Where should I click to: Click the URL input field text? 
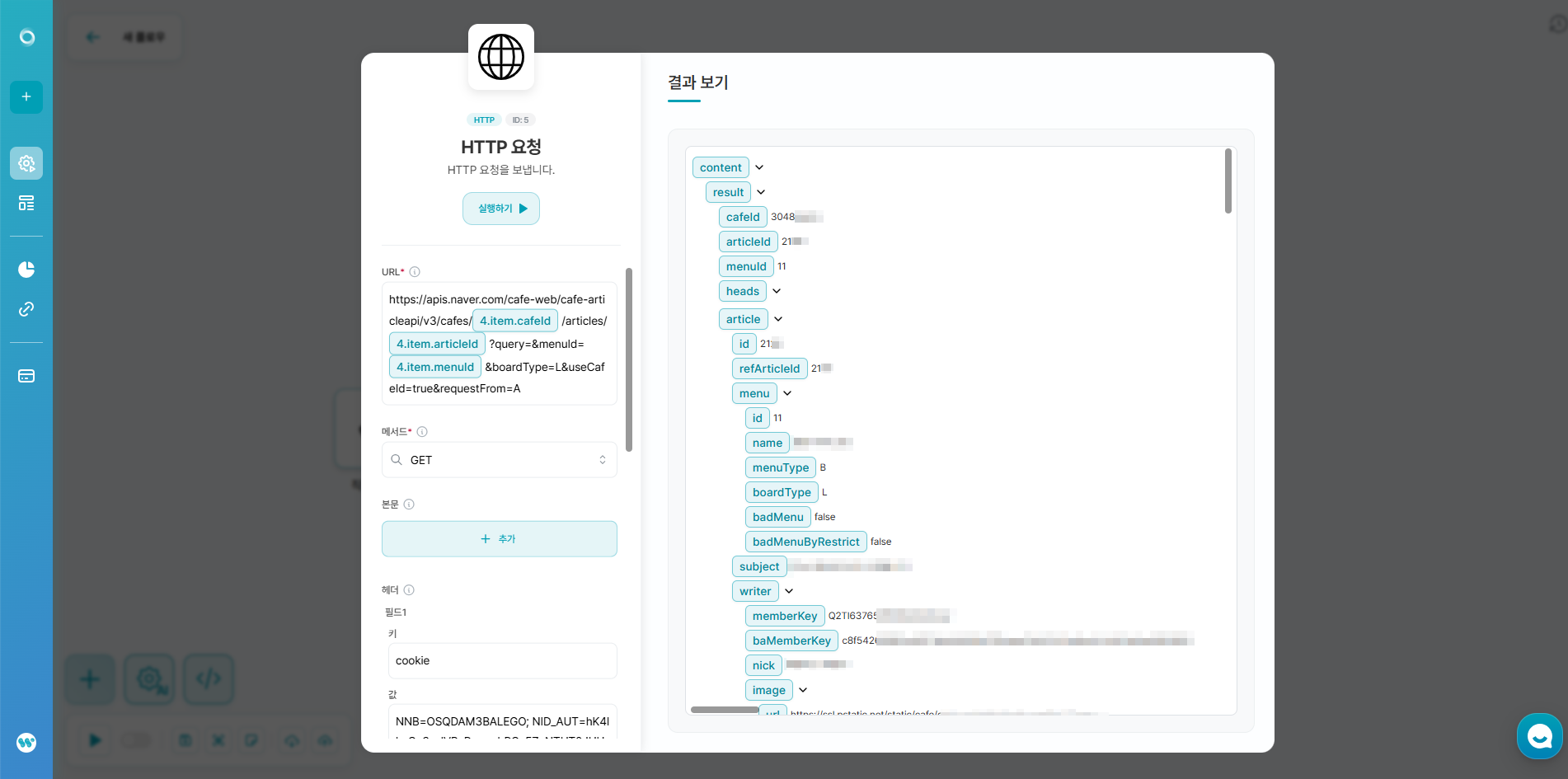(x=500, y=344)
